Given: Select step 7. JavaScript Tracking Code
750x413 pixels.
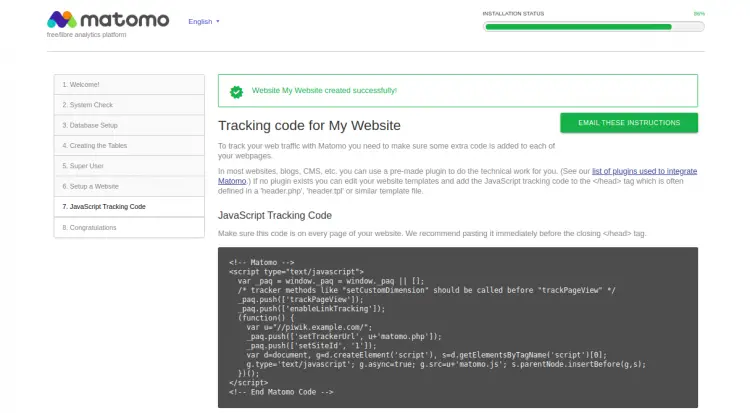Looking at the screenshot, I should click(x=129, y=207).
